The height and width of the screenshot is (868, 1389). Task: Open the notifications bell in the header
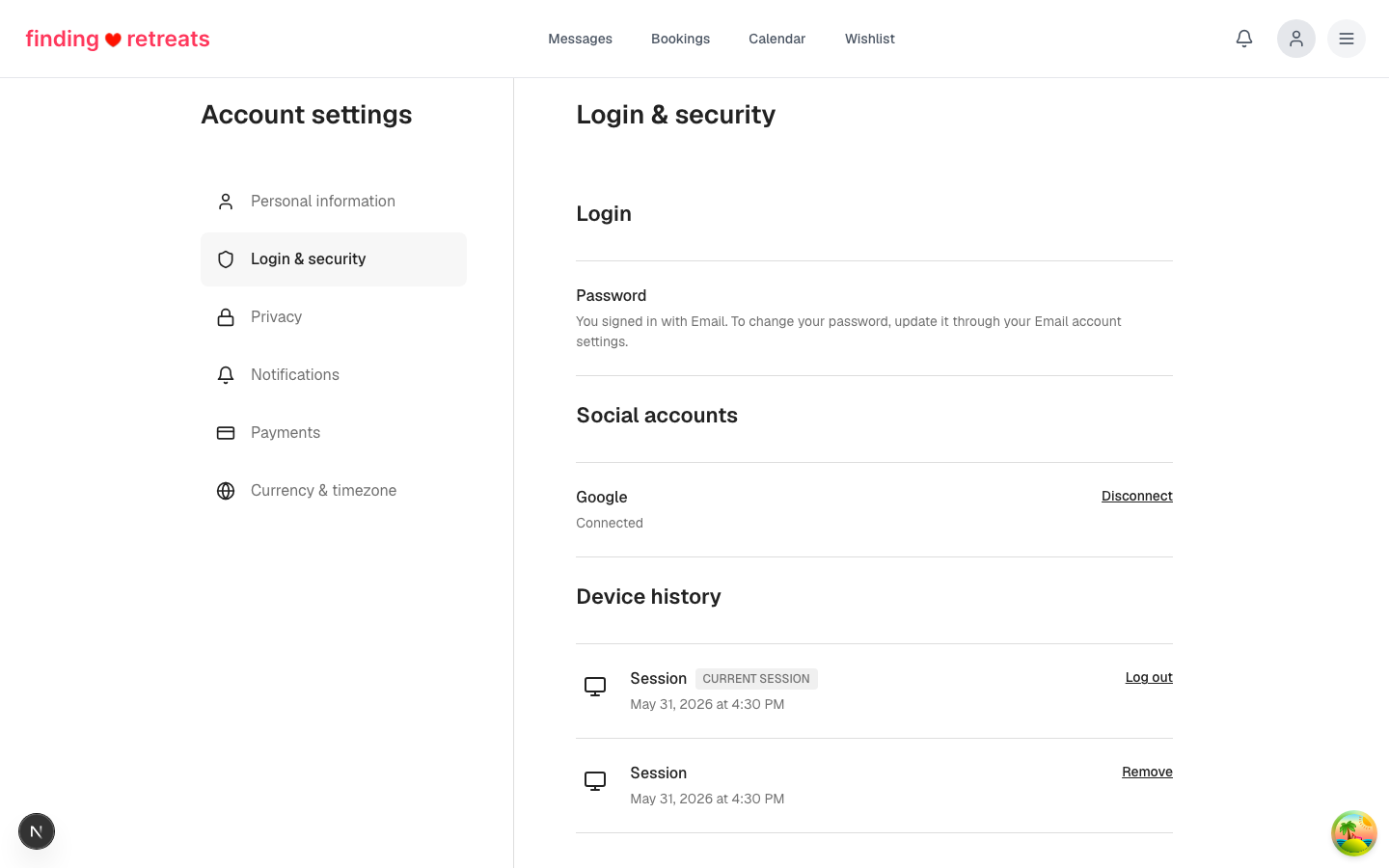[1244, 39]
